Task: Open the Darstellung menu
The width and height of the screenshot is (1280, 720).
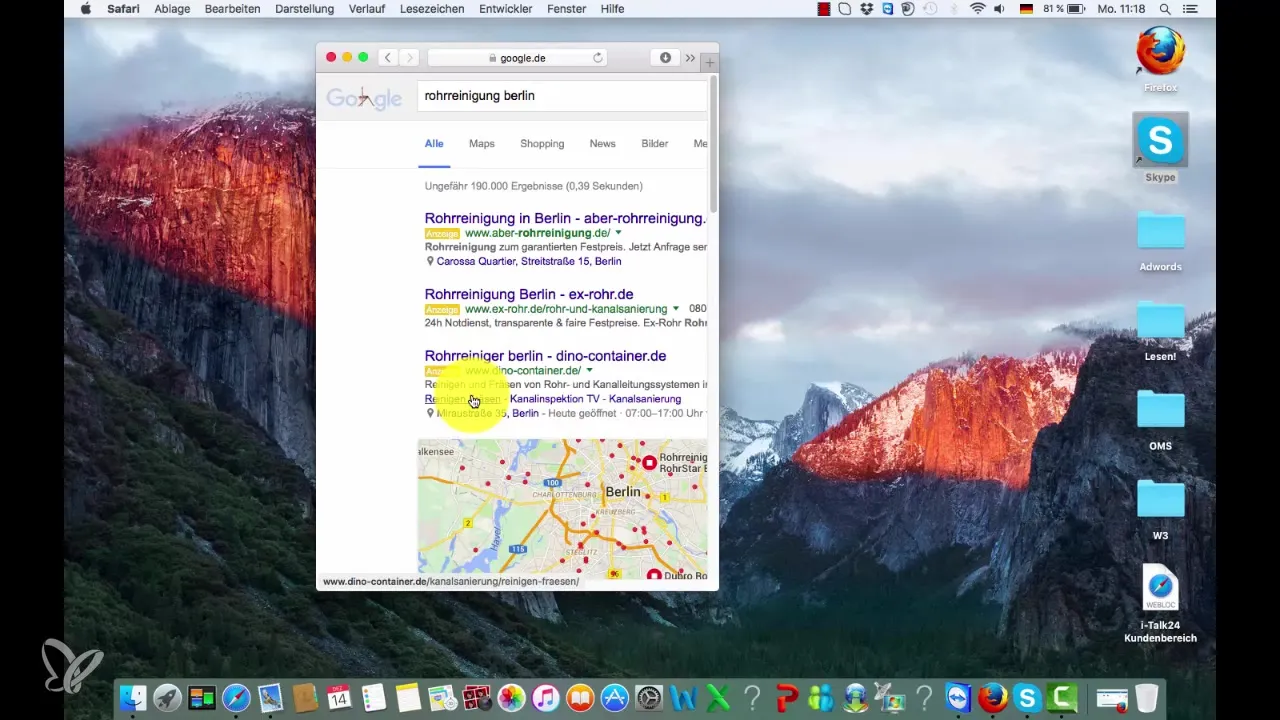Action: point(304,9)
